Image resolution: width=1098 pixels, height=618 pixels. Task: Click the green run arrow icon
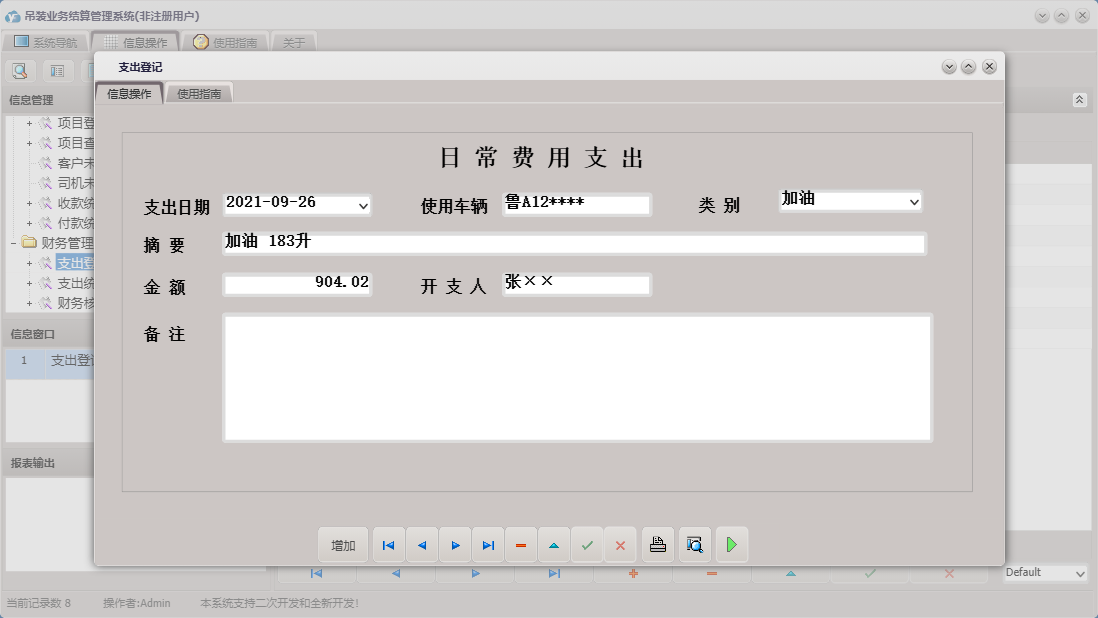click(731, 544)
